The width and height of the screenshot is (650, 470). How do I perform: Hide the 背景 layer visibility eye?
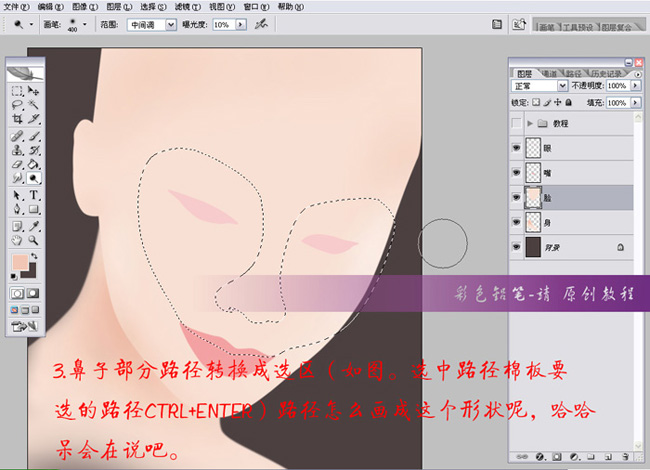click(516, 245)
